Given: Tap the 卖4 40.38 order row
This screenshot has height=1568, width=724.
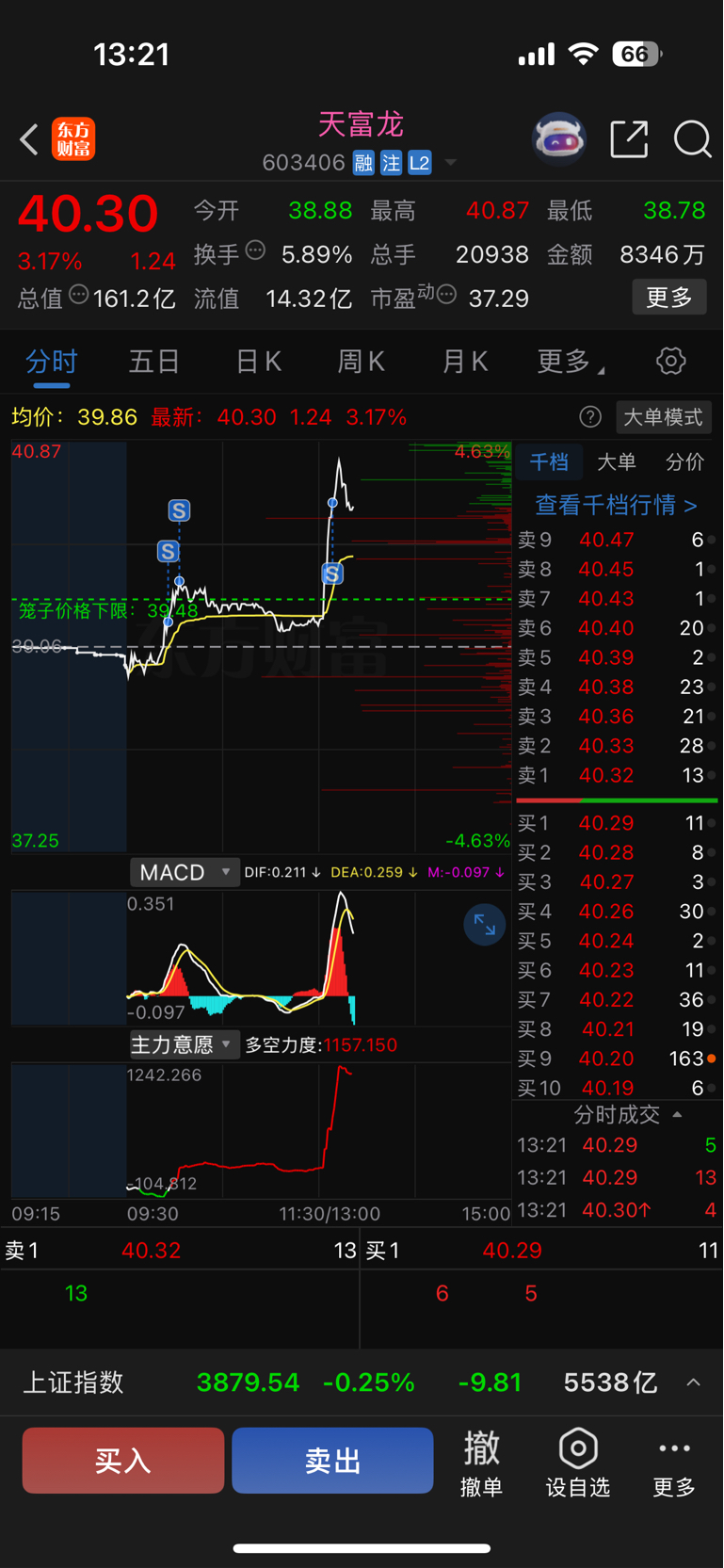Looking at the screenshot, I should tap(617, 687).
